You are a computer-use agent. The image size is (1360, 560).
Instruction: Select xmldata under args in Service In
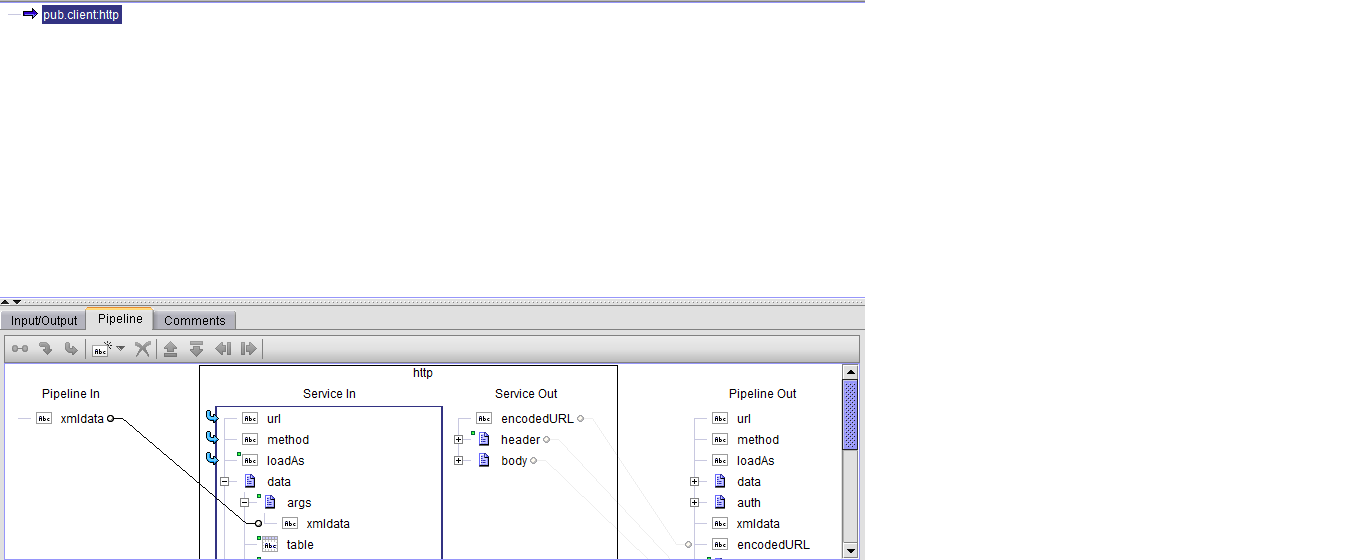pos(328,524)
